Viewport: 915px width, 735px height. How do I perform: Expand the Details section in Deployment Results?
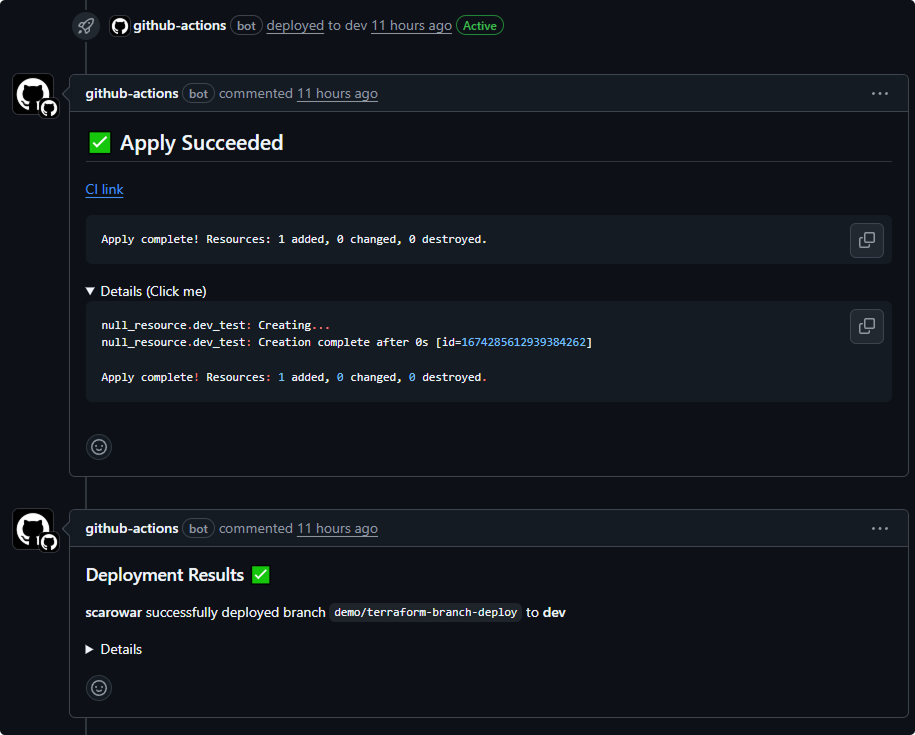[114, 649]
